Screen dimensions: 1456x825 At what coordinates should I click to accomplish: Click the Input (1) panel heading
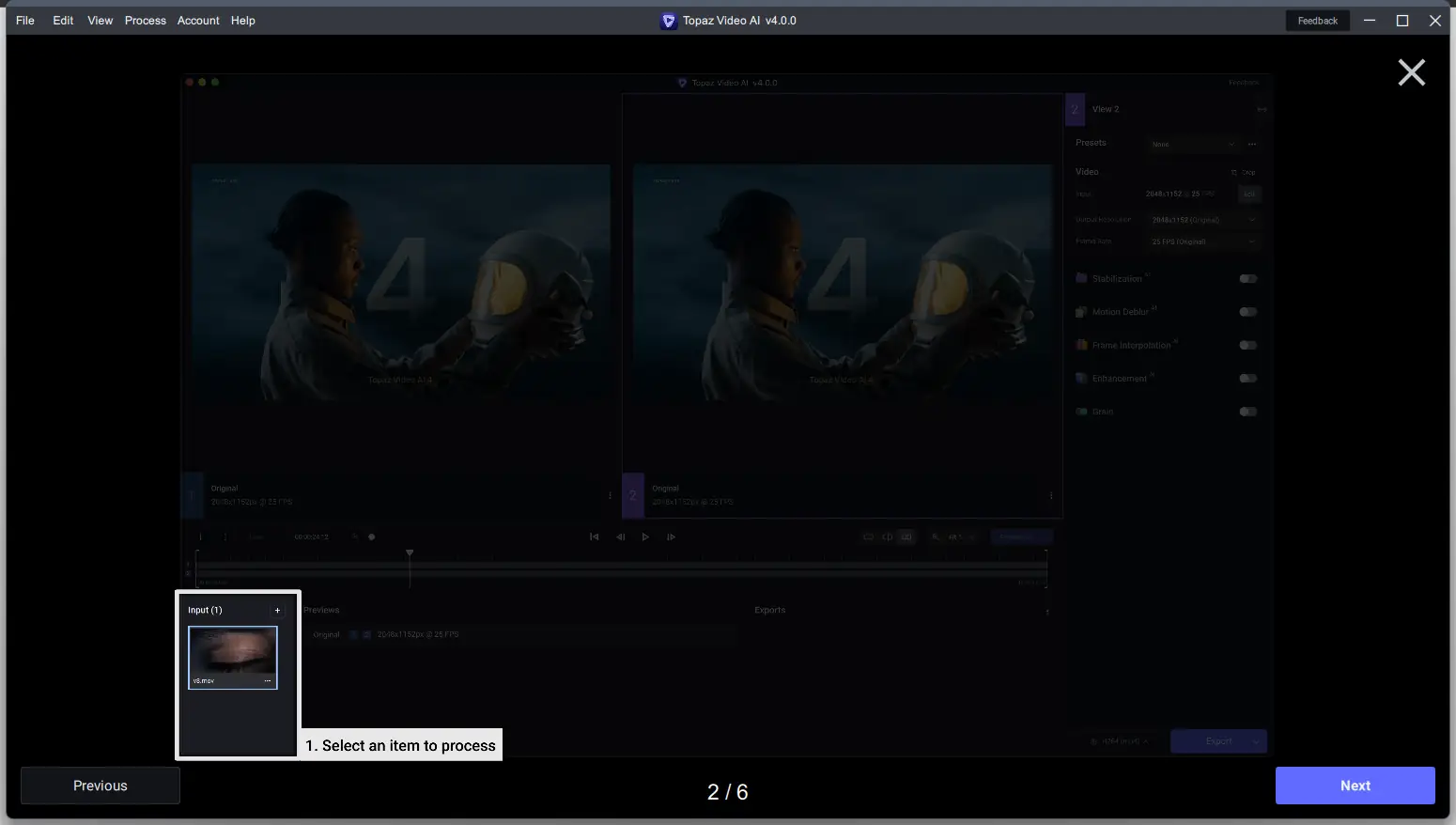pos(205,610)
